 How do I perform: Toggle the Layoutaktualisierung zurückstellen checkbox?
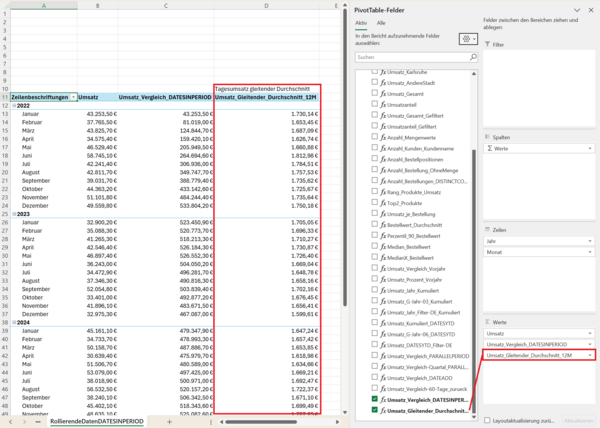coord(486,421)
